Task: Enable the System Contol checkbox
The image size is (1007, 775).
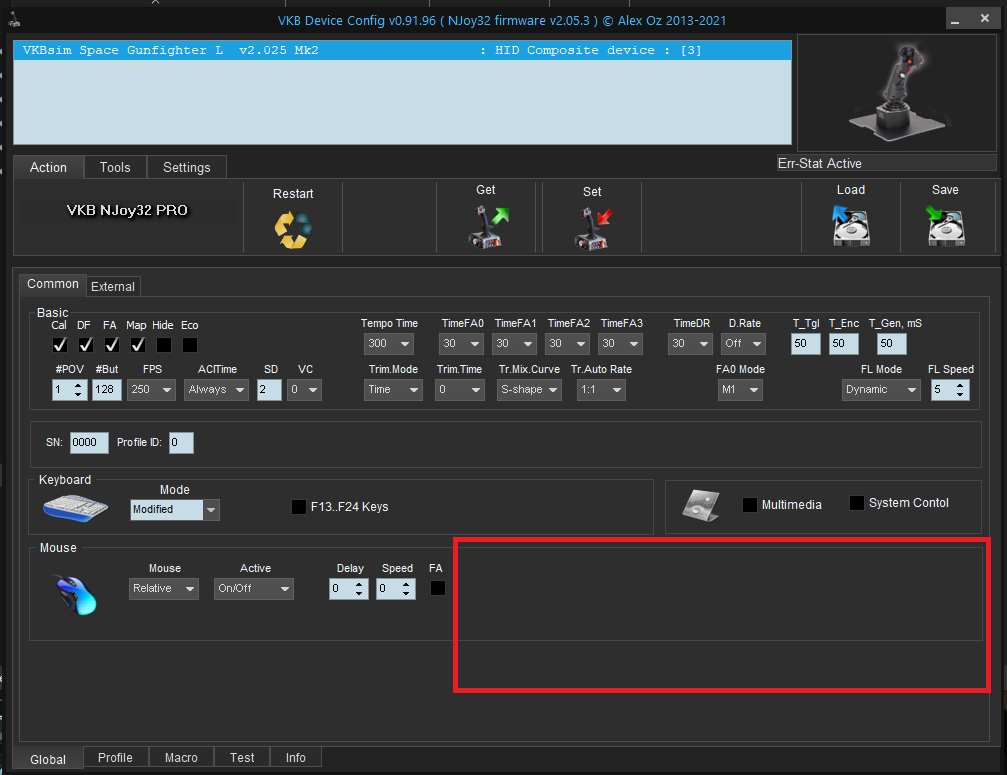Action: coord(857,503)
